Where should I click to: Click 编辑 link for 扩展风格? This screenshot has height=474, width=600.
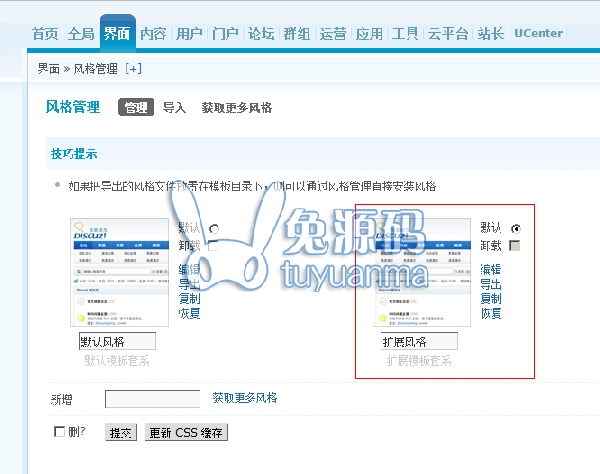(x=491, y=270)
